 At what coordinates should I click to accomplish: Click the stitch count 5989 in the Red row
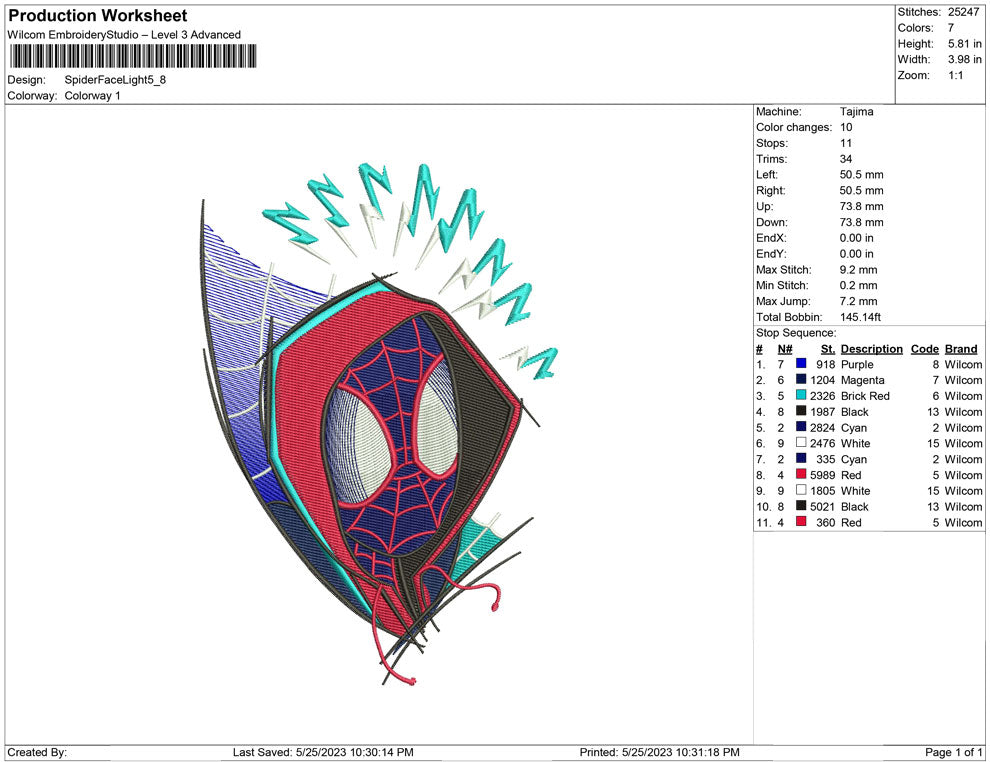[x=823, y=475]
